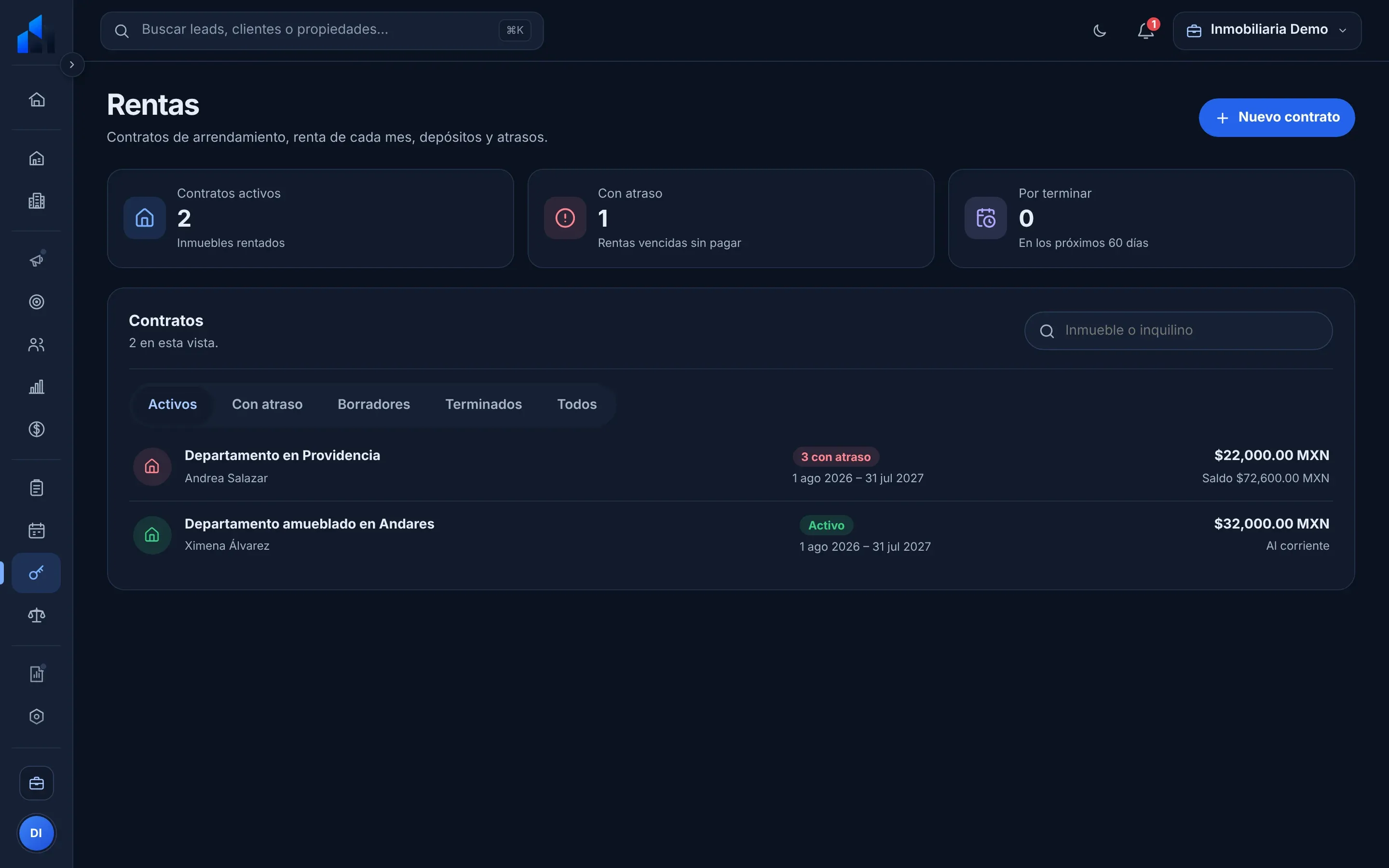Screen dimensions: 1389x868
Task: Click the briefcase organization icon in sidebar
Action: [37, 783]
